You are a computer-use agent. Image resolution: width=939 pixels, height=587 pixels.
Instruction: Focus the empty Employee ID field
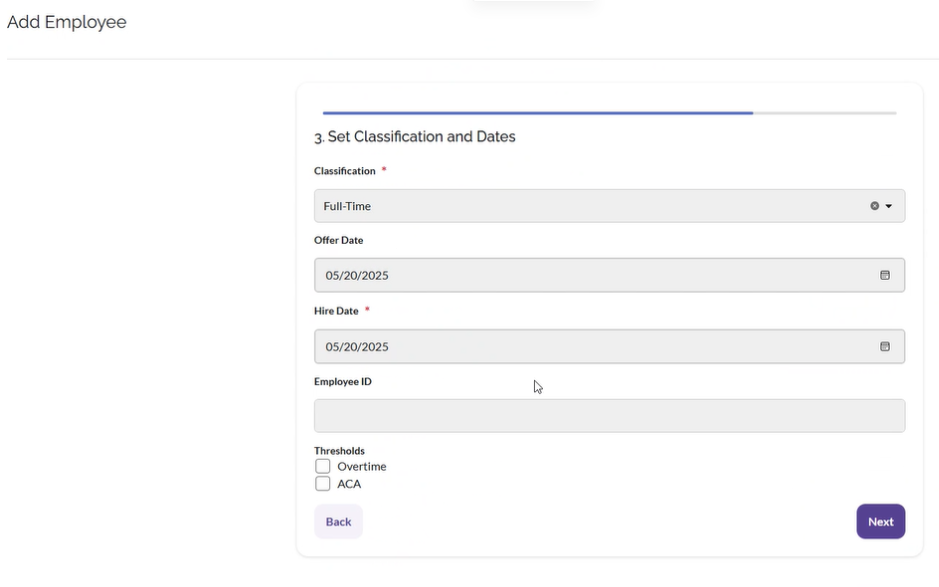pyautogui.click(x=609, y=416)
